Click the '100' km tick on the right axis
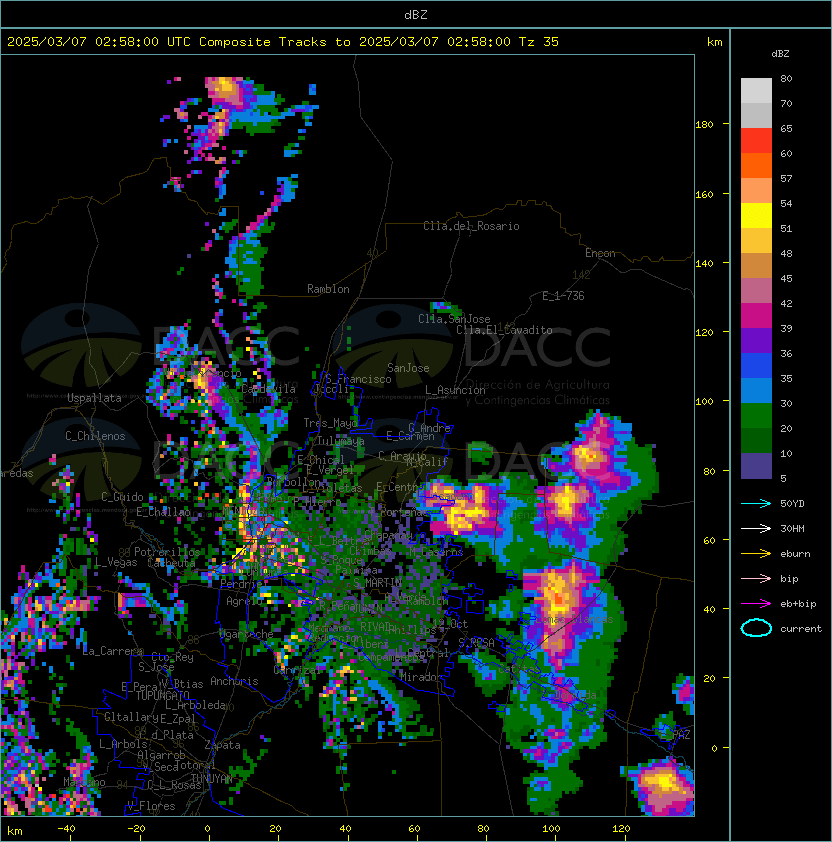 point(704,402)
